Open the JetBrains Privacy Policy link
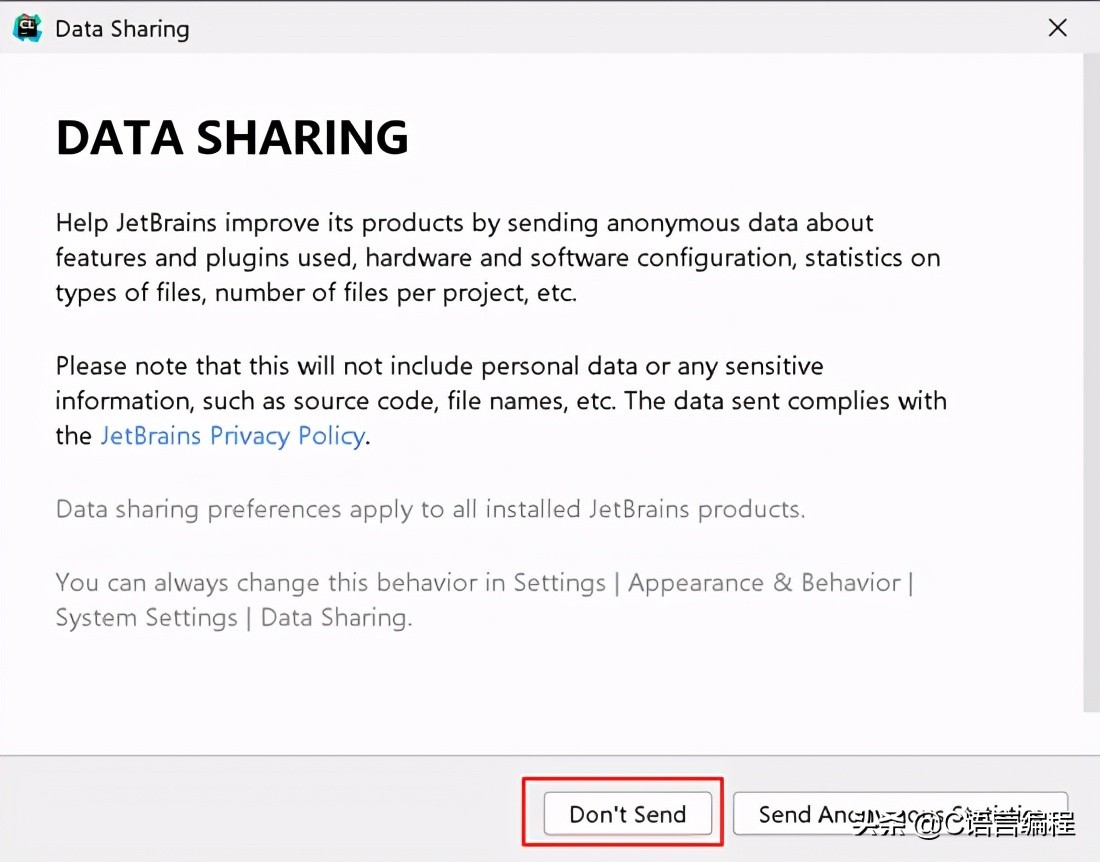Screen dimensions: 1100x862 [232, 436]
